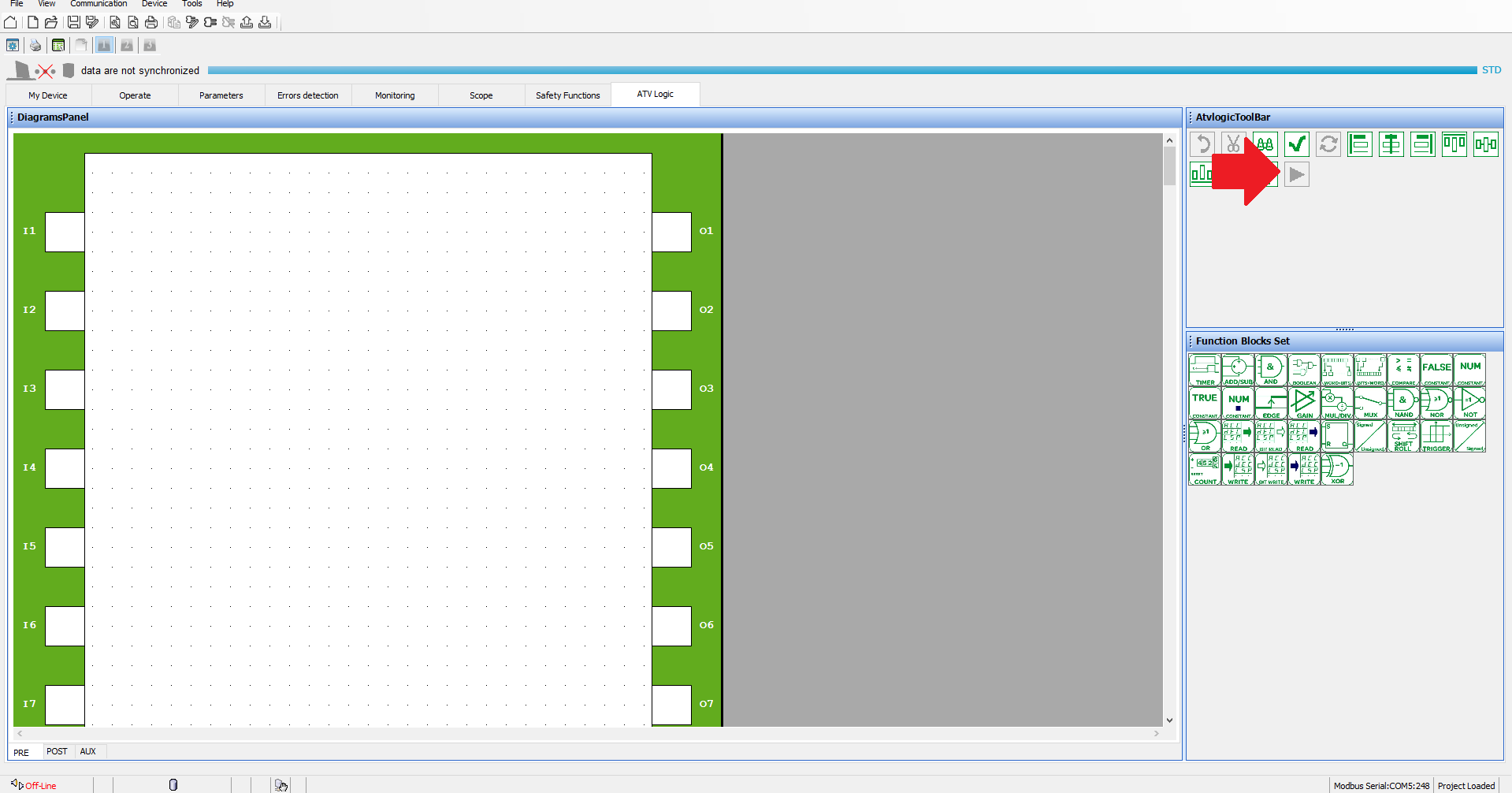Select the BOOLEAN function block

1304,370
